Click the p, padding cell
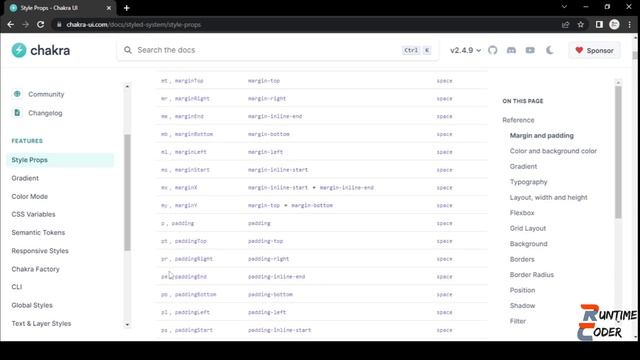This screenshot has height=360, width=640. [177, 223]
